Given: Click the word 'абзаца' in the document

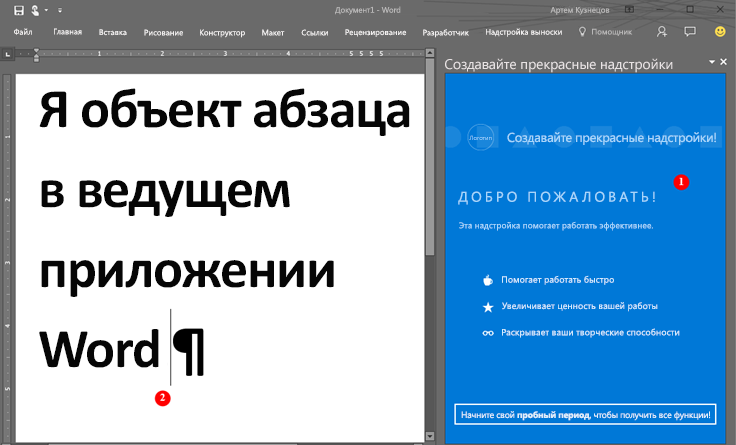Looking at the screenshot, I should [331, 112].
